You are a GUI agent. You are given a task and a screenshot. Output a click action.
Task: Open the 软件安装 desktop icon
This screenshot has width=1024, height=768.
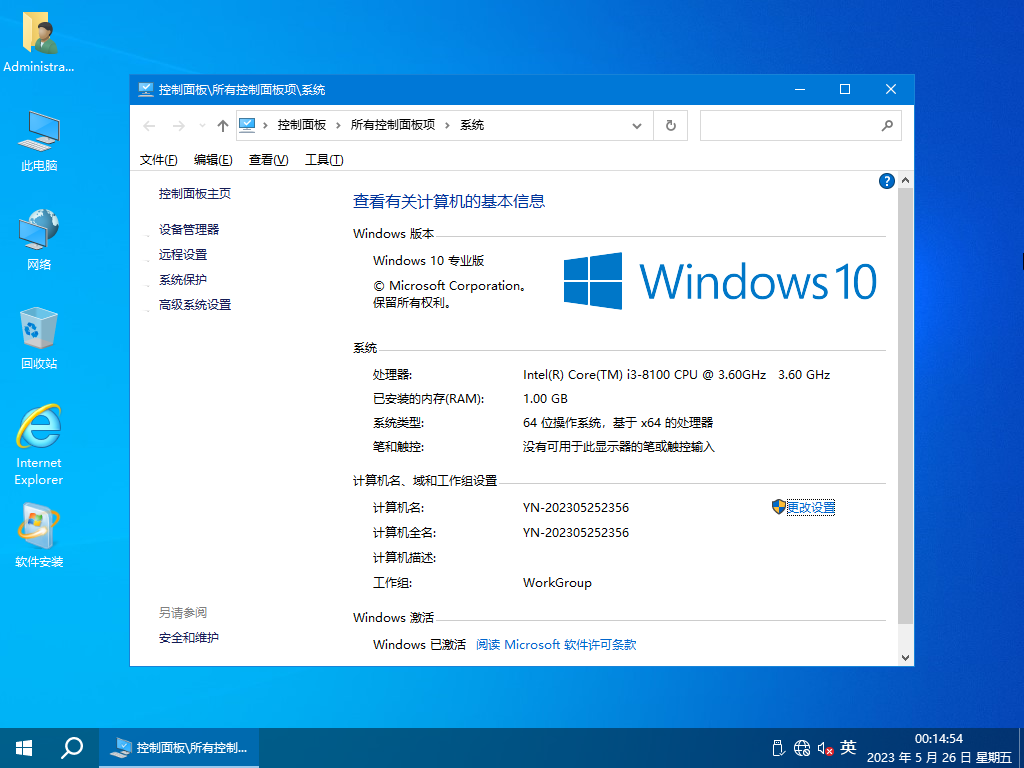coord(39,536)
